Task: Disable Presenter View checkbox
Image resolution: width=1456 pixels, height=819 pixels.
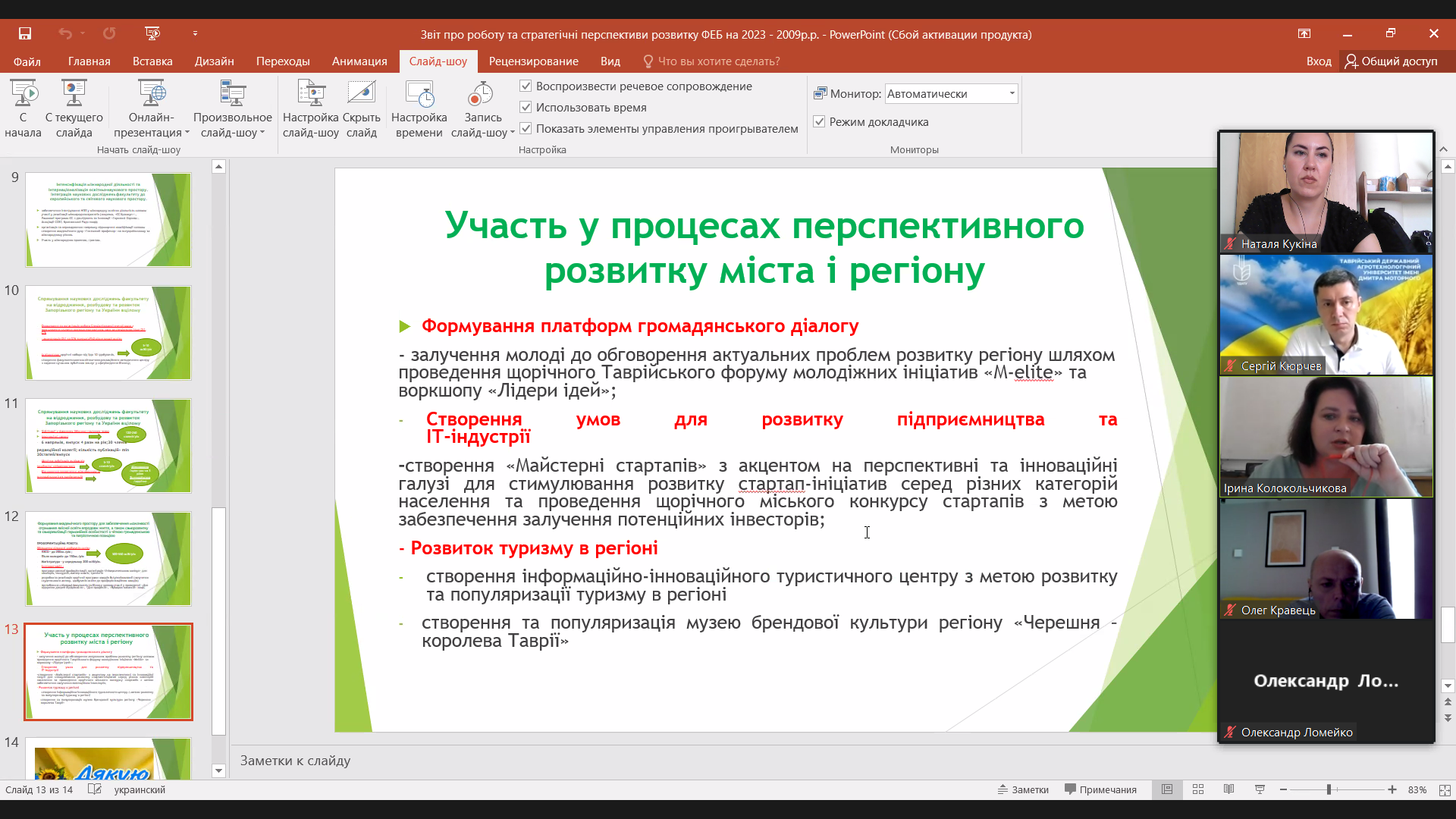Action: click(819, 122)
